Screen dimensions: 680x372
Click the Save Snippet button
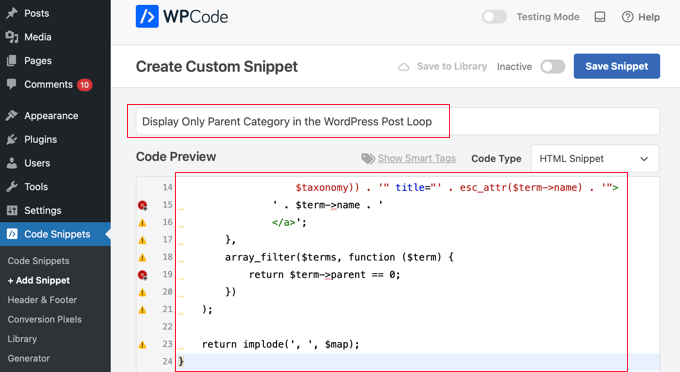617,66
